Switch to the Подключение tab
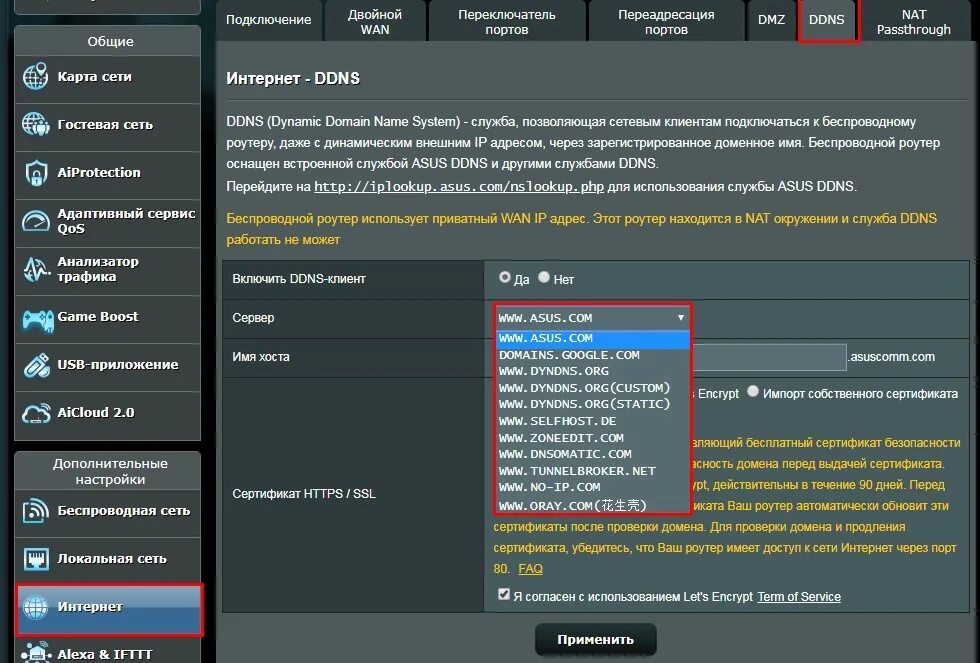The height and width of the screenshot is (663, 980). (269, 20)
